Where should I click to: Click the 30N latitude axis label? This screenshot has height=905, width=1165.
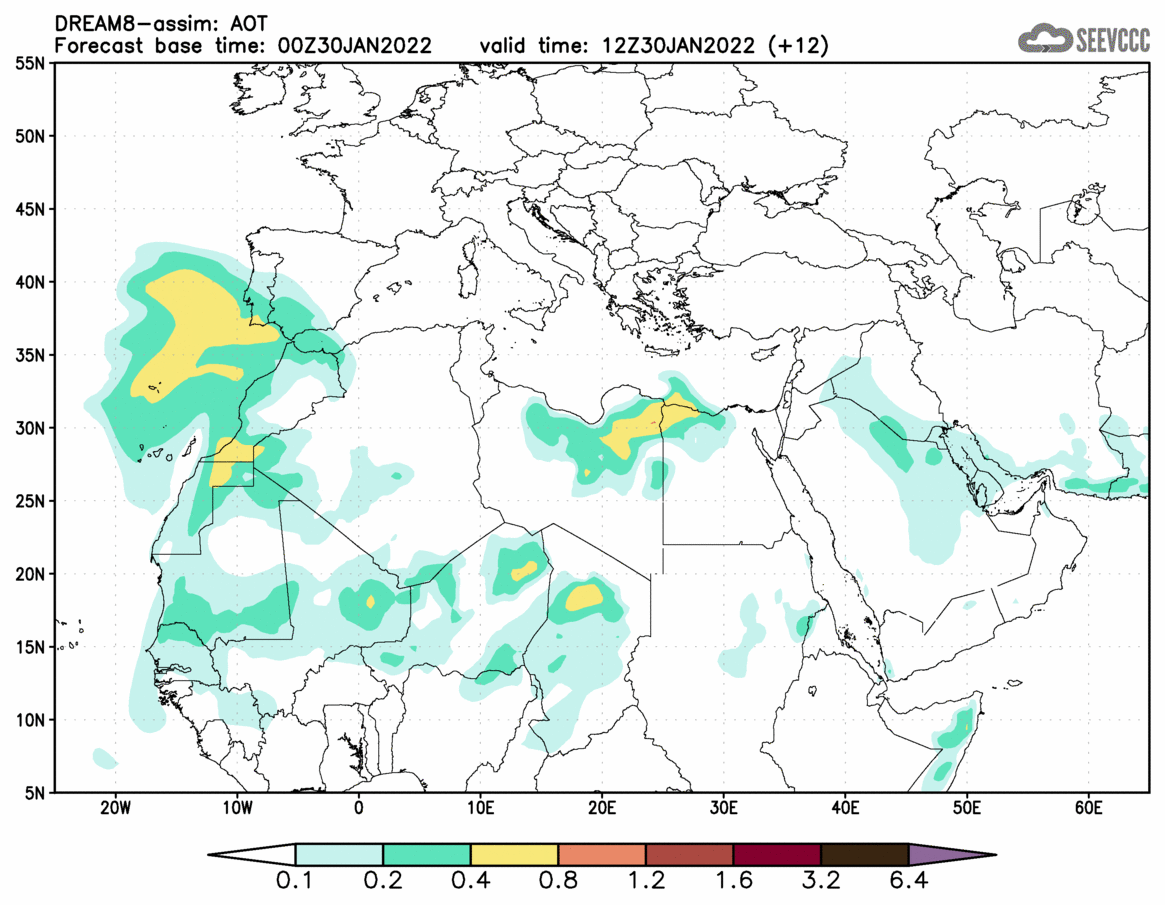pos(30,428)
